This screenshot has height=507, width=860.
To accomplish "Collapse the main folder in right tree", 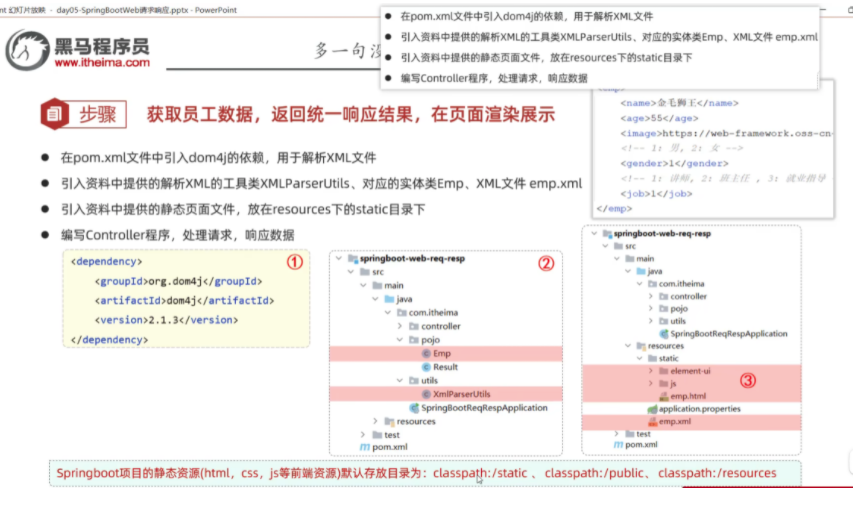I will (x=617, y=258).
